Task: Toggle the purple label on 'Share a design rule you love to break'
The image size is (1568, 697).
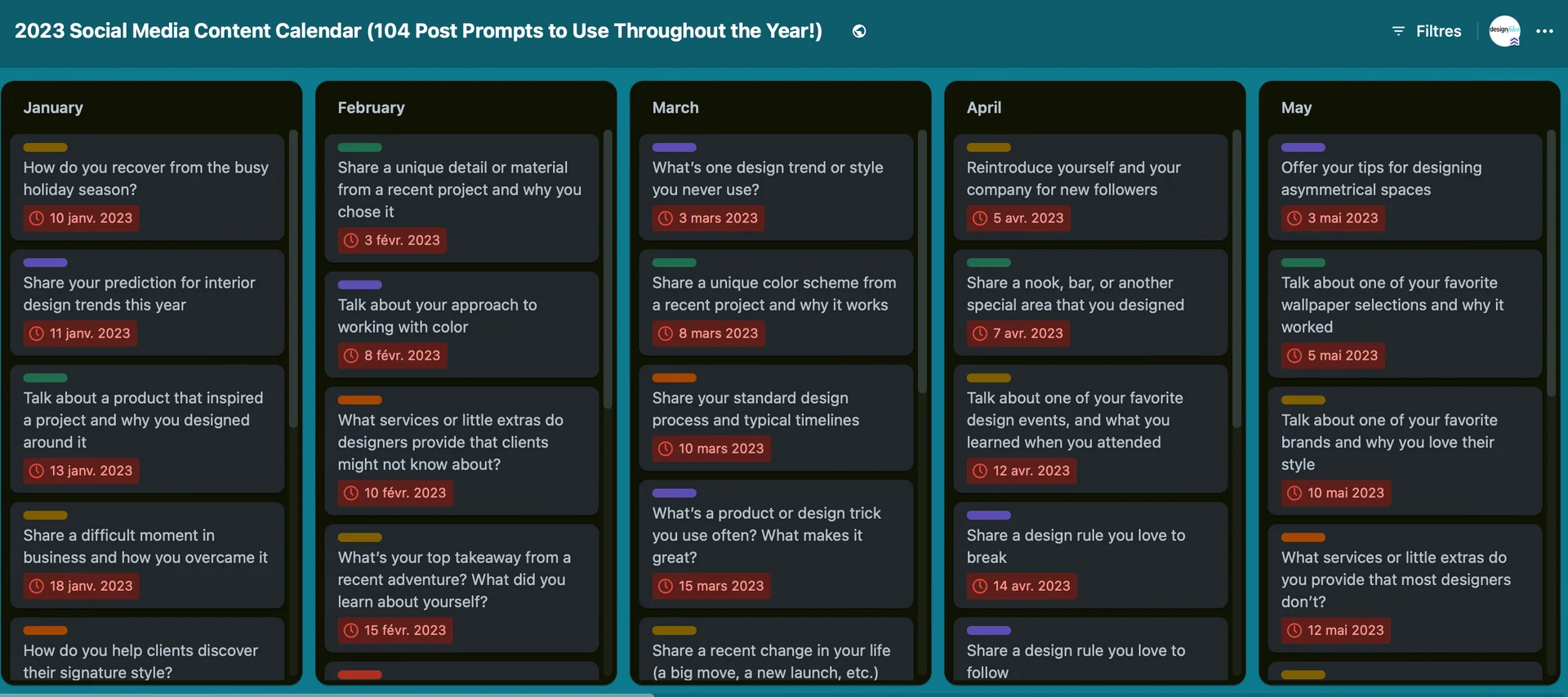Action: [988, 515]
